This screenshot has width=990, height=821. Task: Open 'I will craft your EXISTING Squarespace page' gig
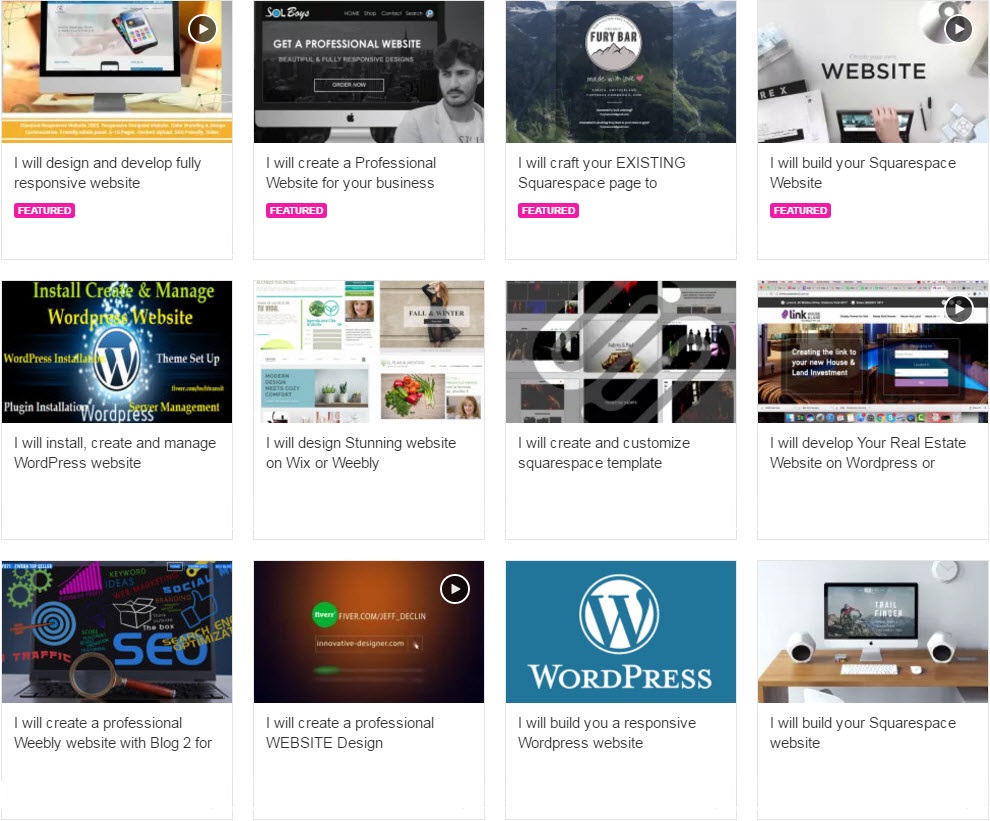(602, 172)
